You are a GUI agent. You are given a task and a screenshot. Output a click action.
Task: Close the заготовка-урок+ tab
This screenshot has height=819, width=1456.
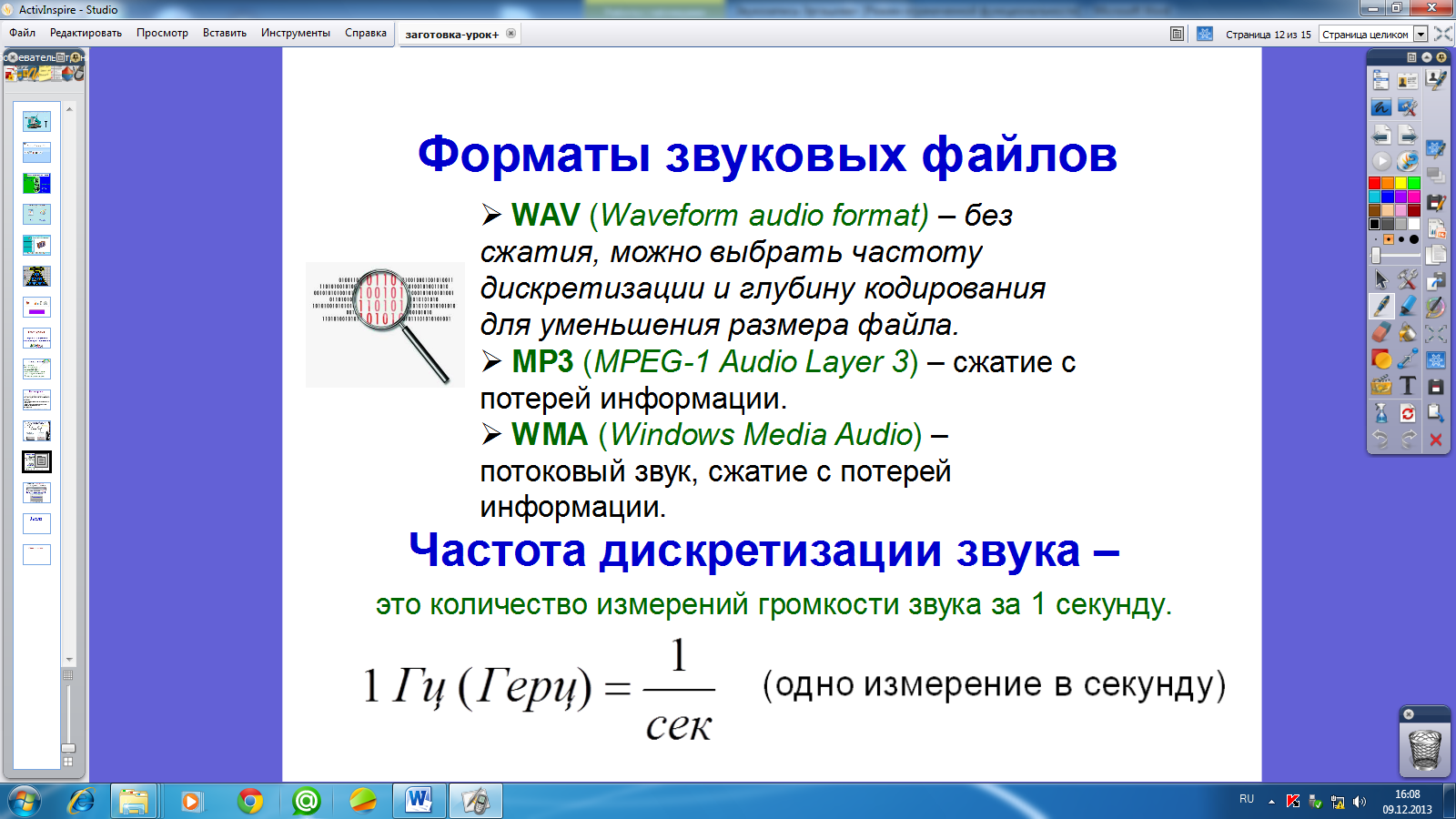(x=511, y=34)
